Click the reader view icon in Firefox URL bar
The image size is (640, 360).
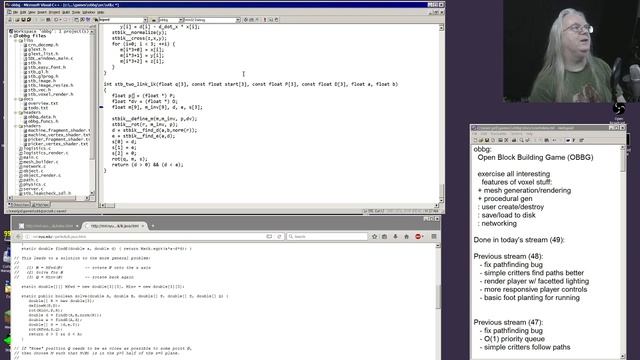pyautogui.click(x=269, y=236)
